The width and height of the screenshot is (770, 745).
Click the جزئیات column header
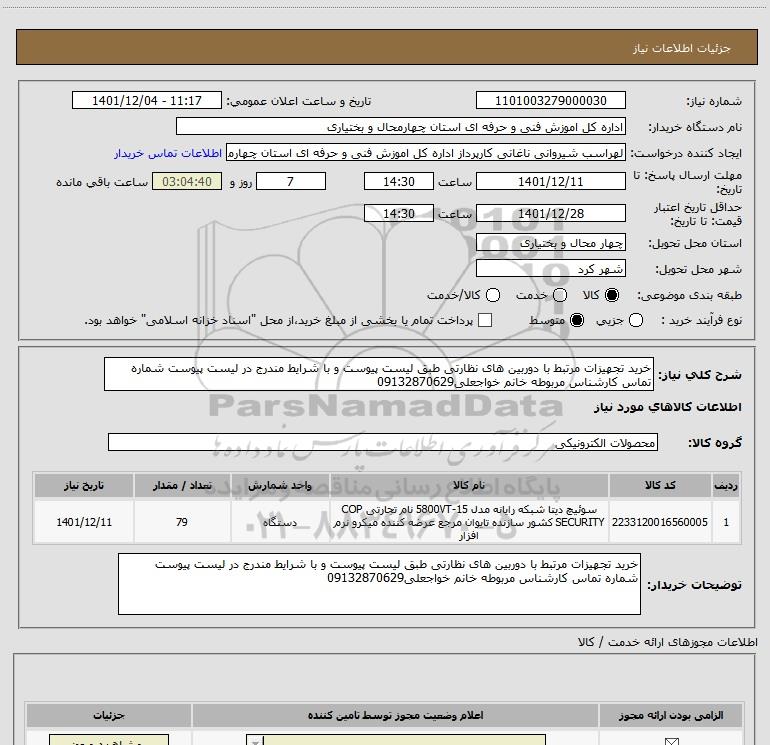109,715
